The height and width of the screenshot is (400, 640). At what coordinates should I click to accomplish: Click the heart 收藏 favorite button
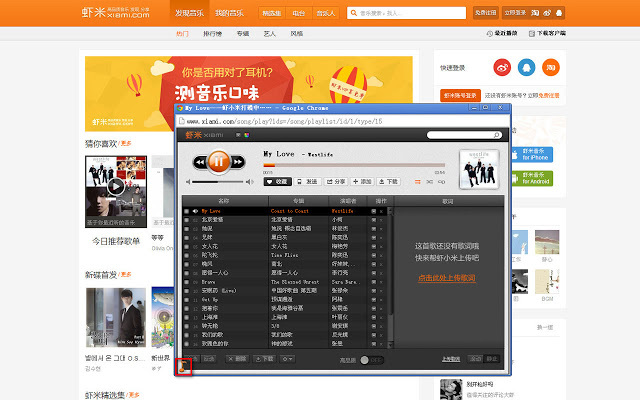[x=278, y=182]
